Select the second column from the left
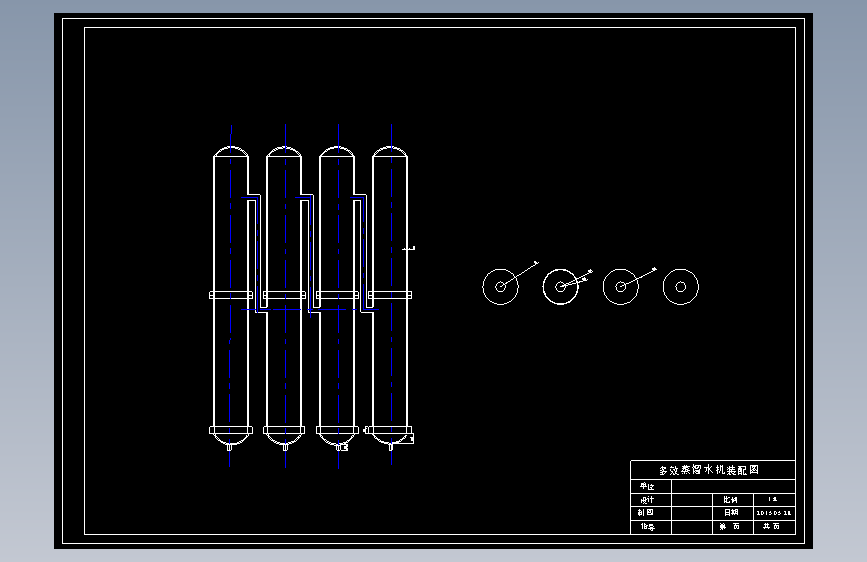 coord(284,299)
